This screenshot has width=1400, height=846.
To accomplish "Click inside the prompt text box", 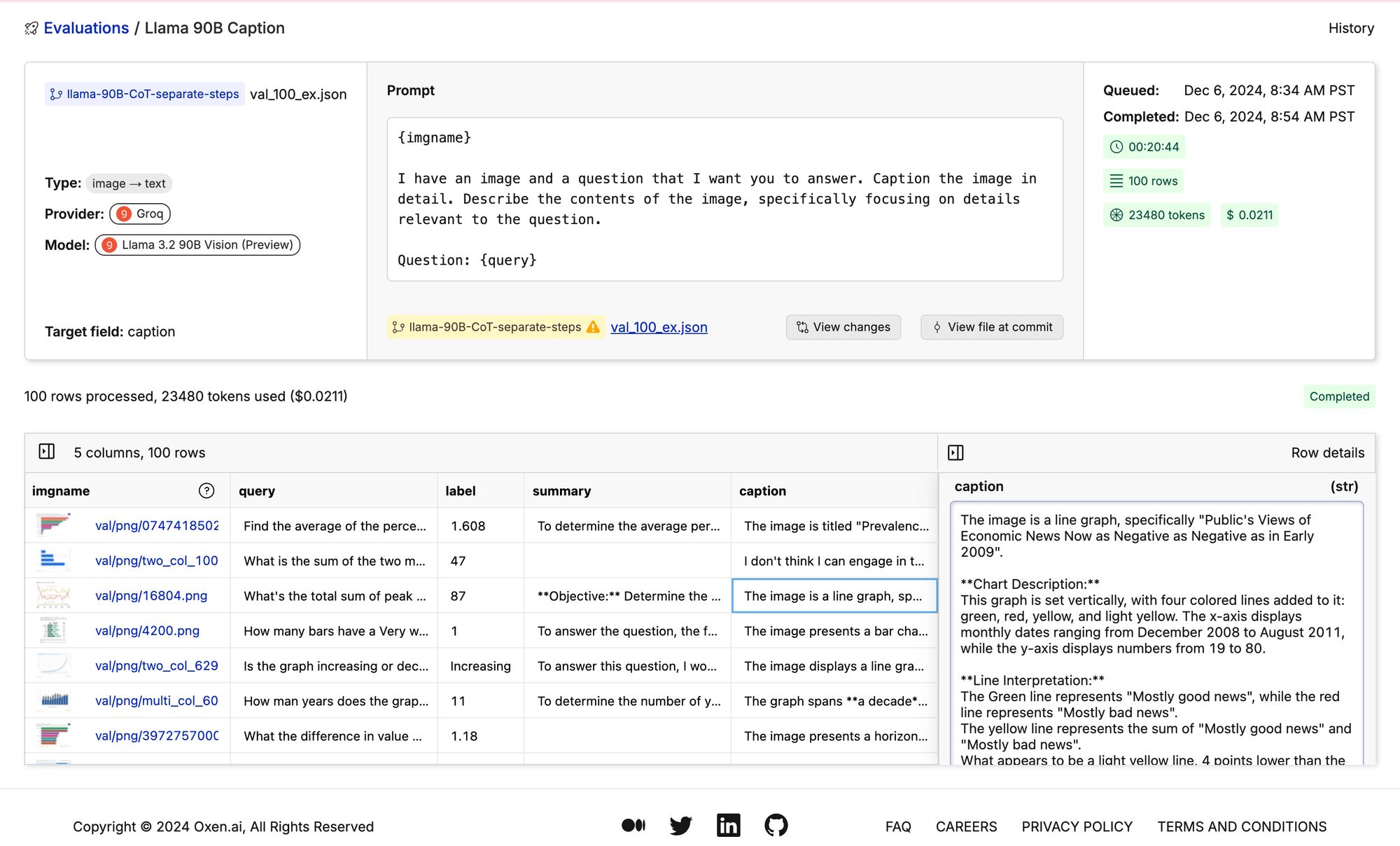I will pos(724,200).
